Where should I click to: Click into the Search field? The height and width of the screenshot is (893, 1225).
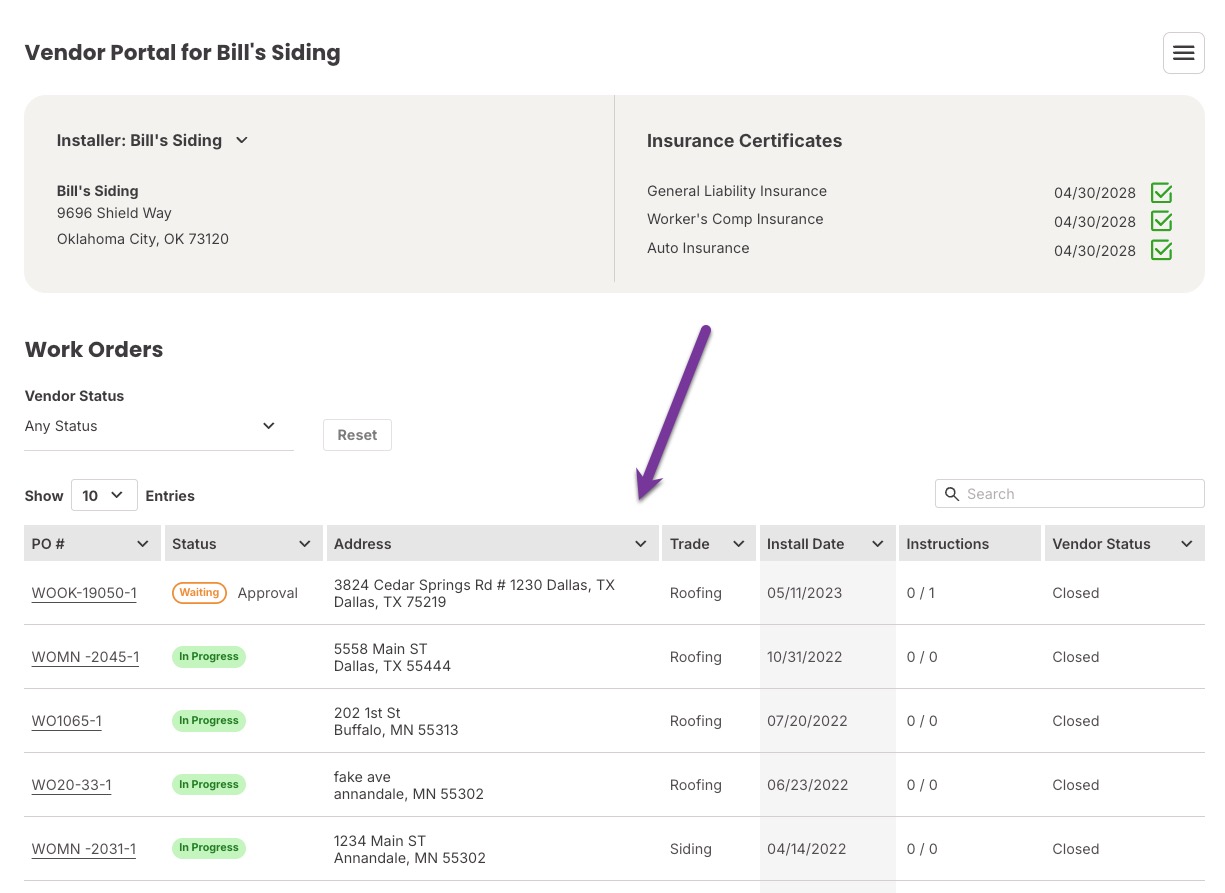pos(1080,494)
